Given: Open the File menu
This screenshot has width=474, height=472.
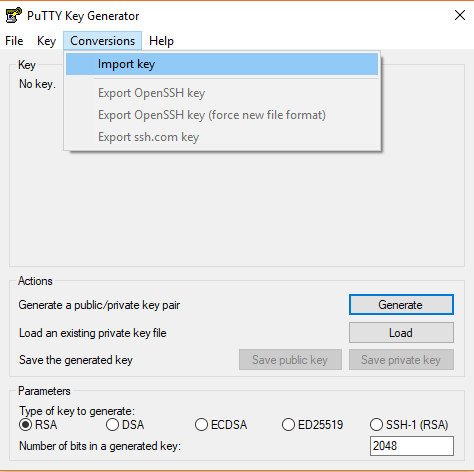Looking at the screenshot, I should click(14, 41).
